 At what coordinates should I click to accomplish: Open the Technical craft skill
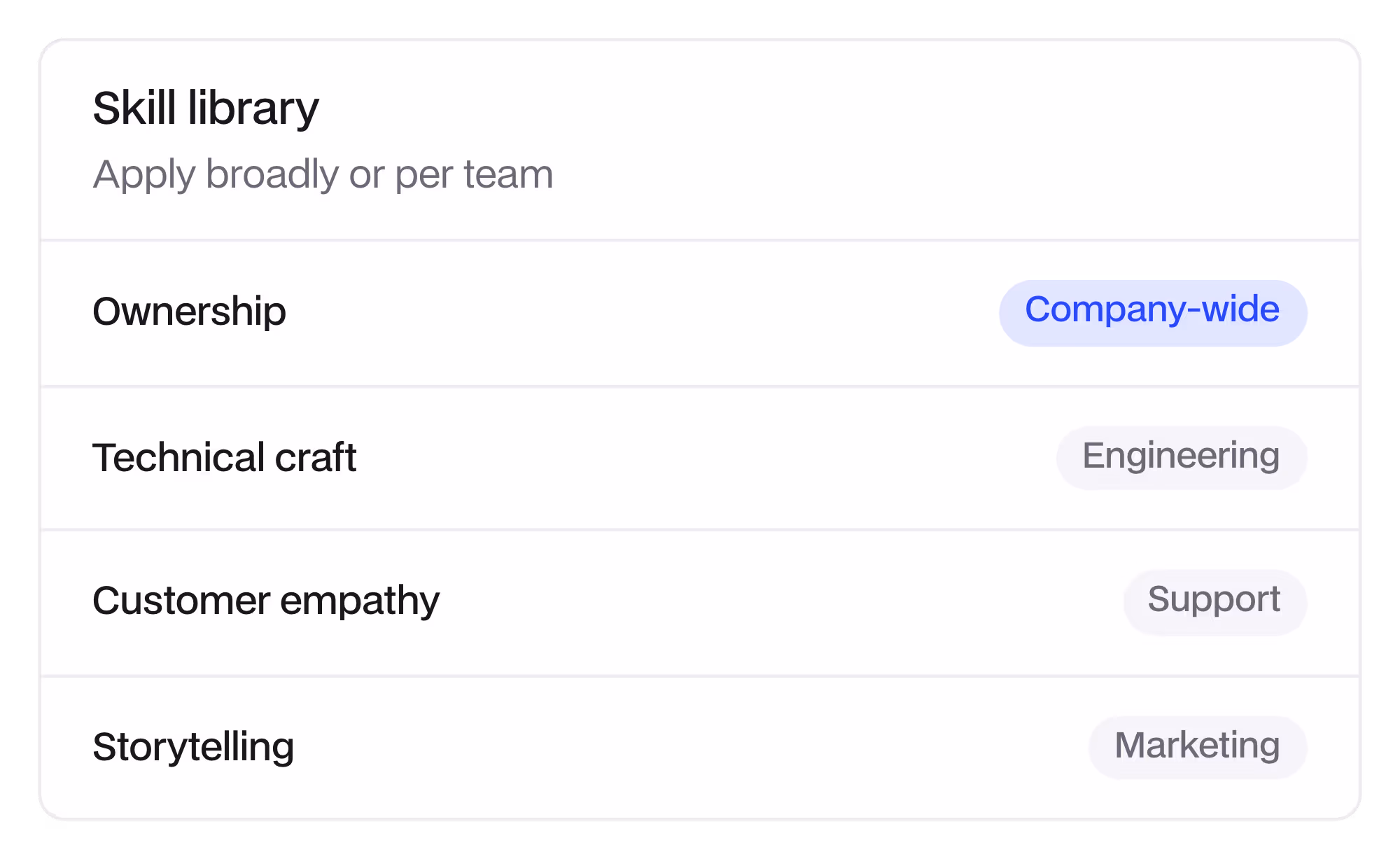coord(225,458)
